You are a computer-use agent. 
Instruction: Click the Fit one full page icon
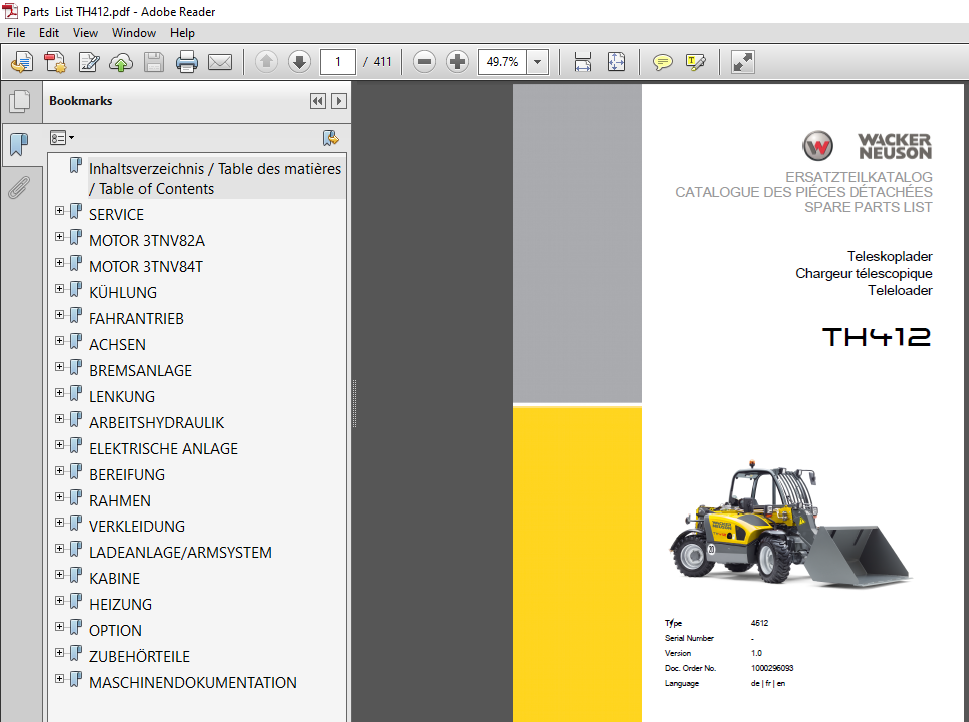point(616,62)
